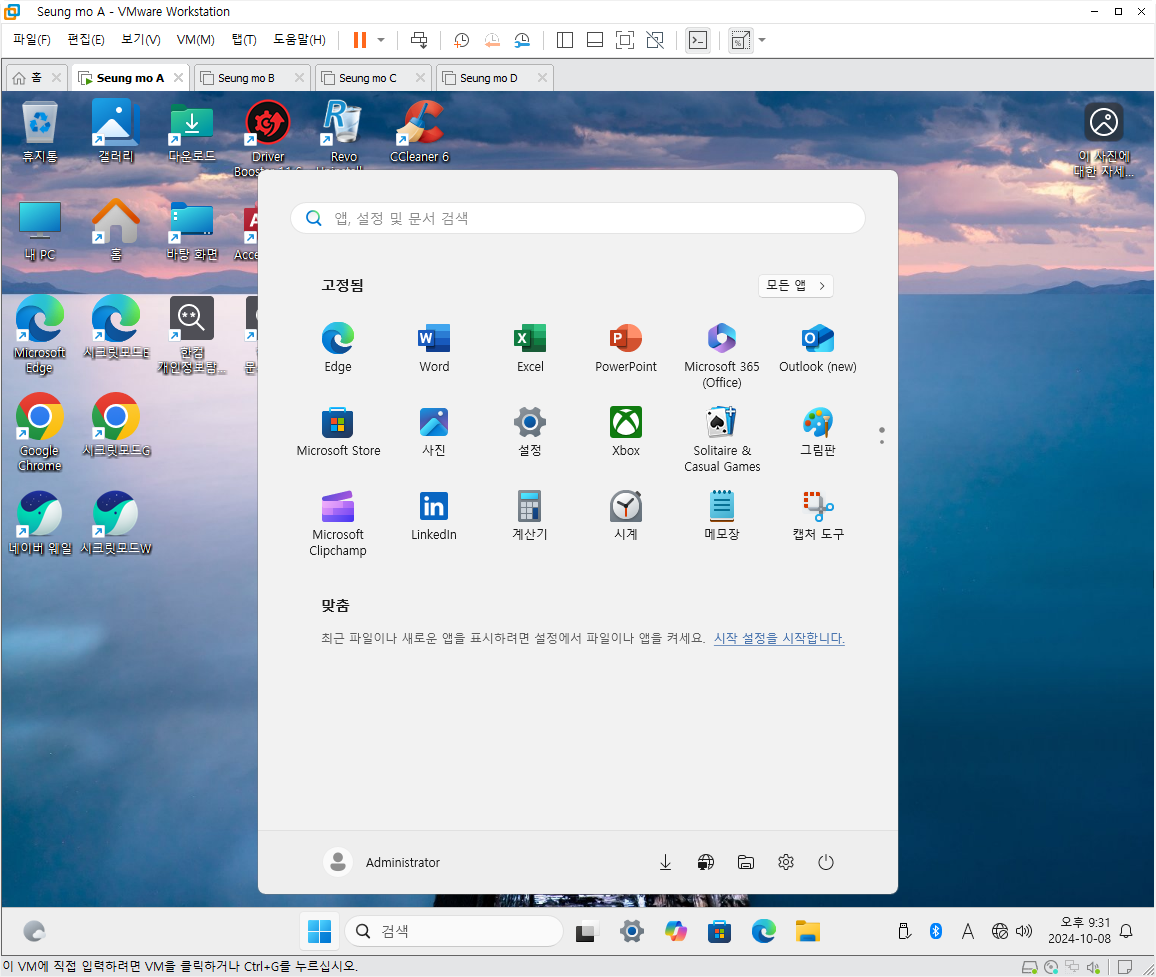Open 편집(E) menu
Image resolution: width=1156 pixels, height=977 pixels.
(x=86, y=40)
